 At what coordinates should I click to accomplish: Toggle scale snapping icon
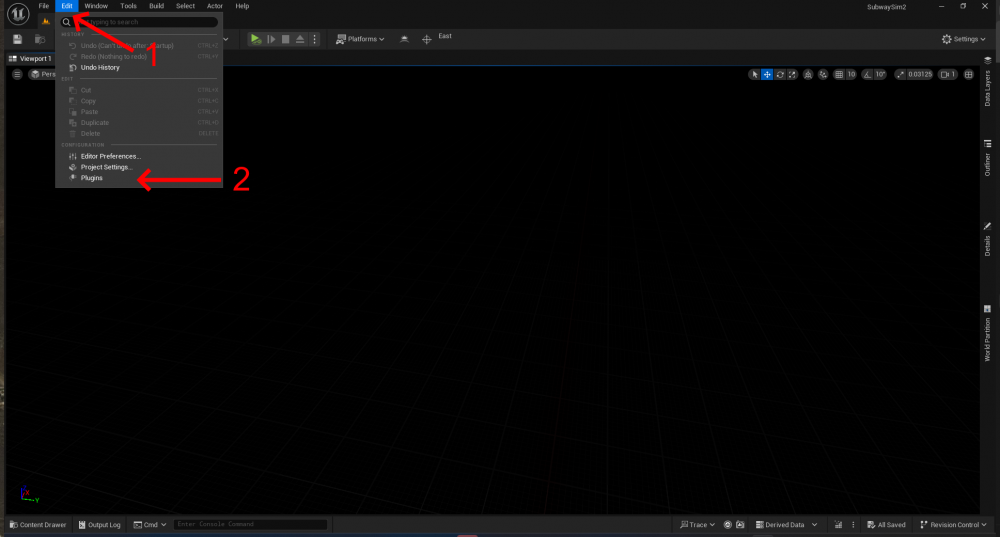[900, 74]
